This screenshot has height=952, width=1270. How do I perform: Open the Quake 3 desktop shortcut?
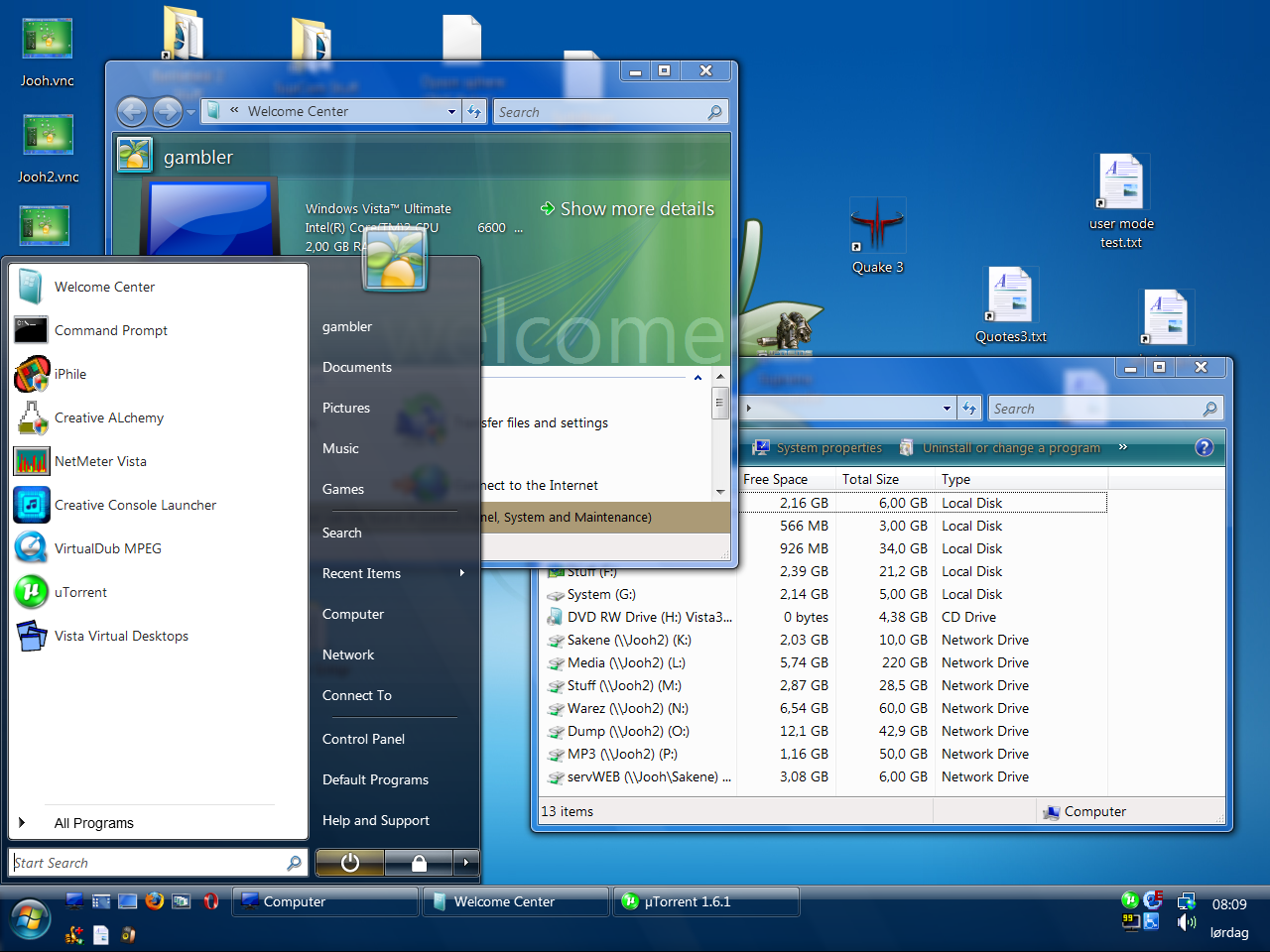[x=877, y=236]
